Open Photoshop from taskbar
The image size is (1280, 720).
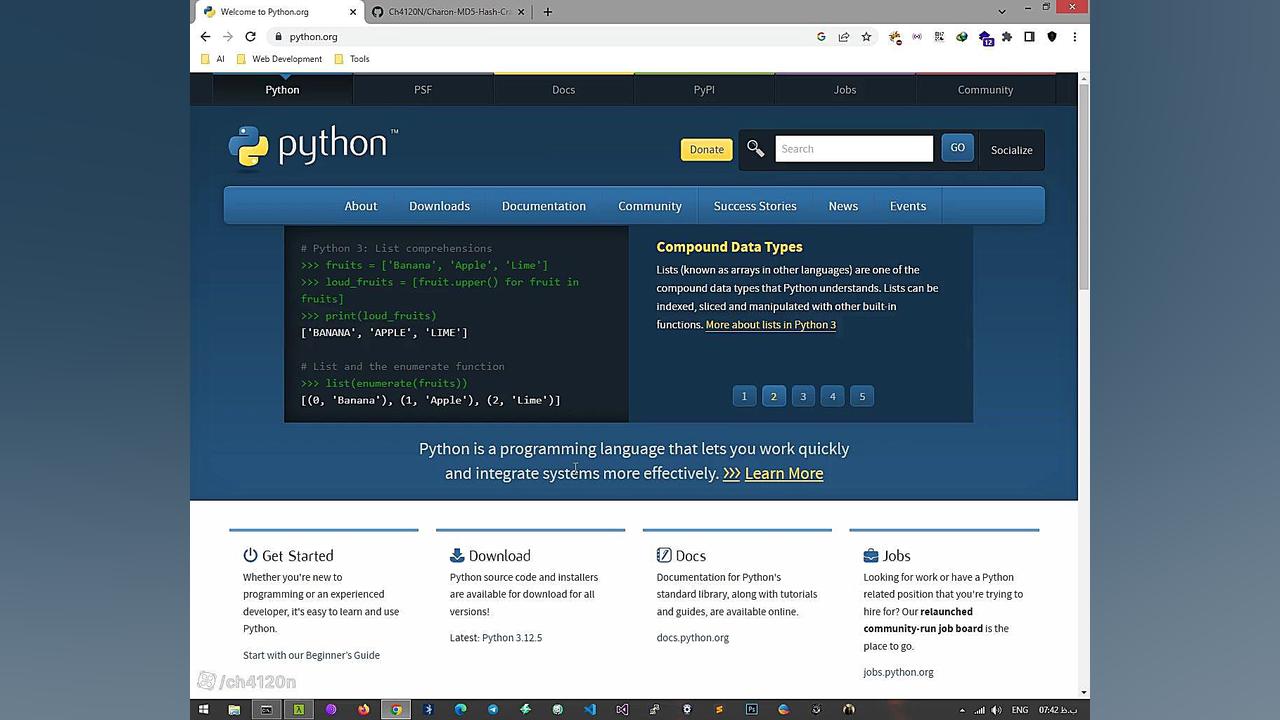point(751,709)
